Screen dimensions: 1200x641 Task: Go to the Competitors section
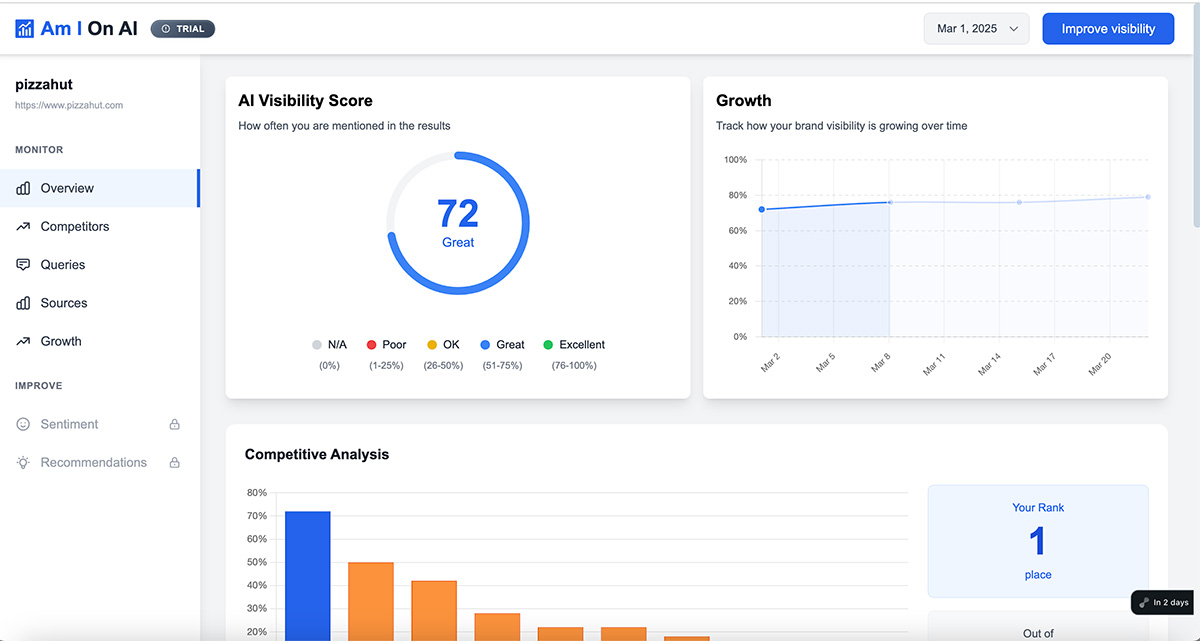[100, 227]
